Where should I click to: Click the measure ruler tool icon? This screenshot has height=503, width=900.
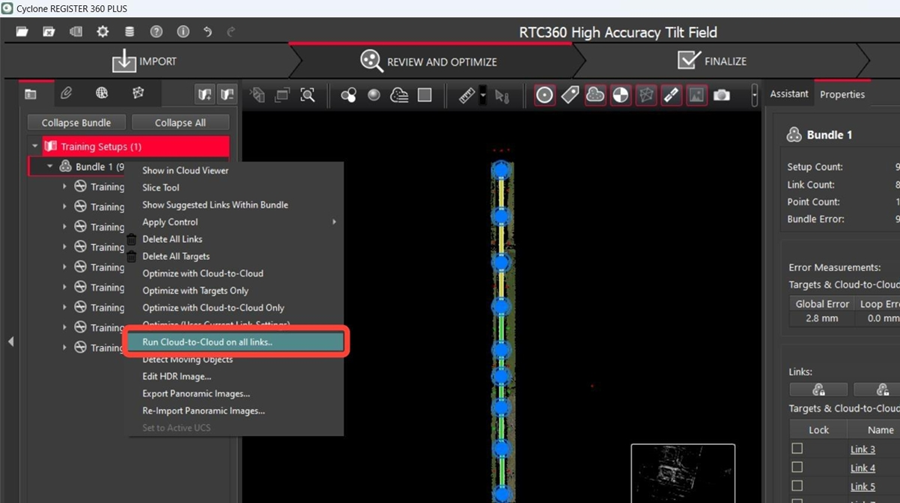467,95
